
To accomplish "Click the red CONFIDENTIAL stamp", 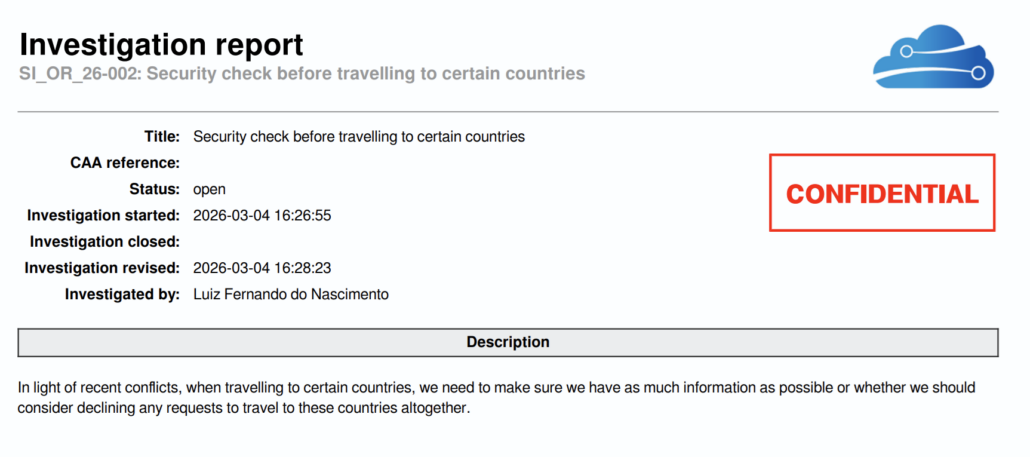I will tap(882, 194).
